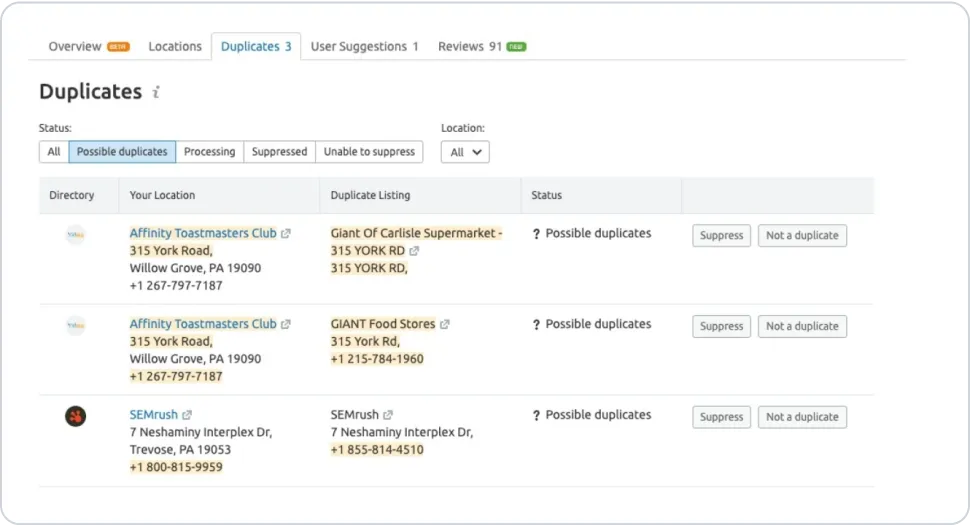The width and height of the screenshot is (970, 525).
Task: Open the second Affinity Toastmasters Club link
Action: coord(203,324)
